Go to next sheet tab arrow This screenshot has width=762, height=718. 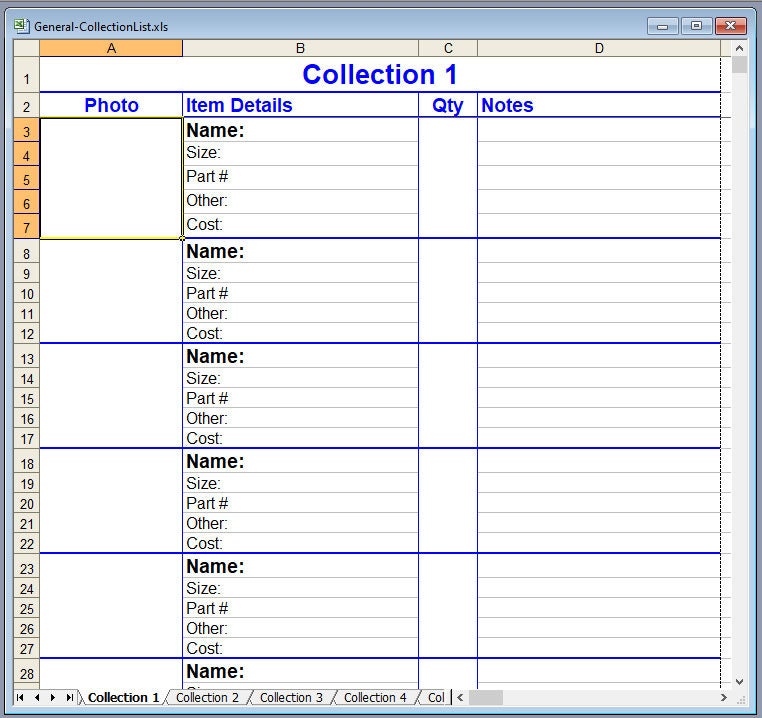(x=53, y=698)
